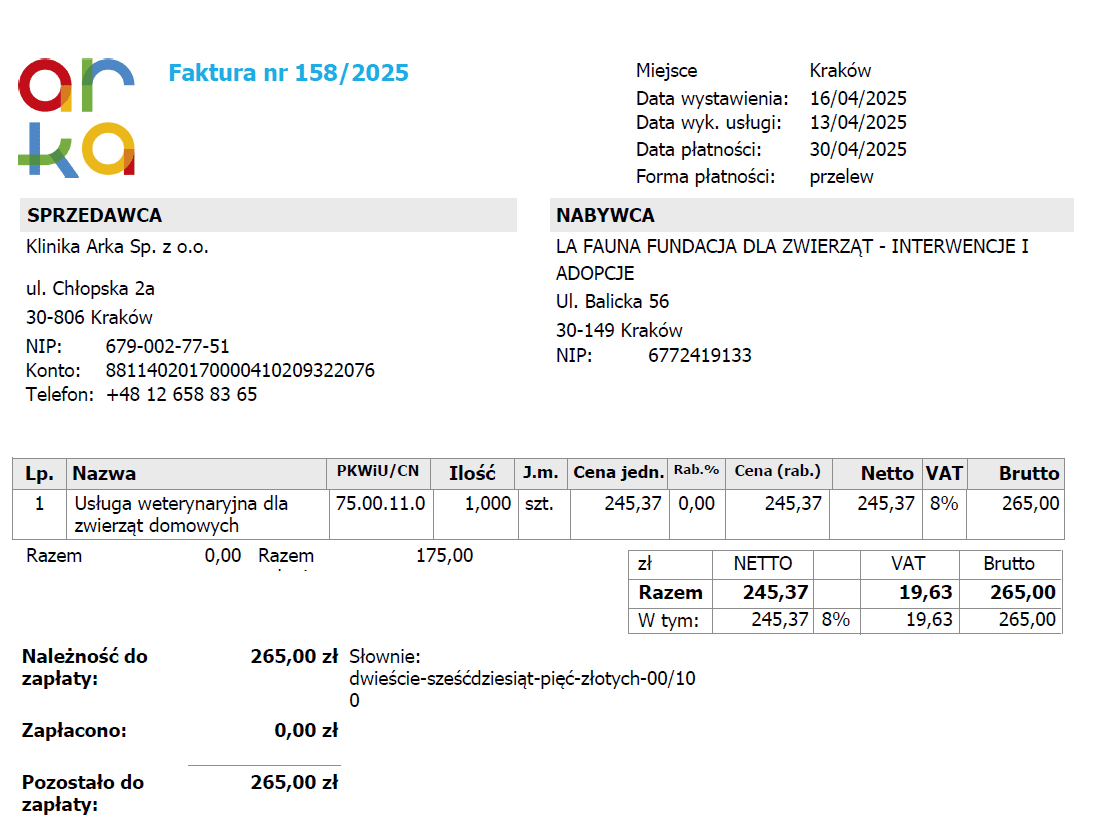
Task: Click payment method value 'przelew'
Action: [841, 177]
